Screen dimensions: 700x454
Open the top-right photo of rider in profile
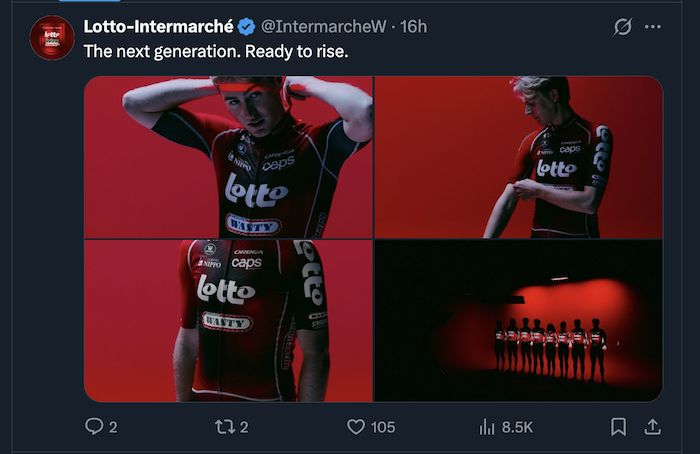pos(518,157)
